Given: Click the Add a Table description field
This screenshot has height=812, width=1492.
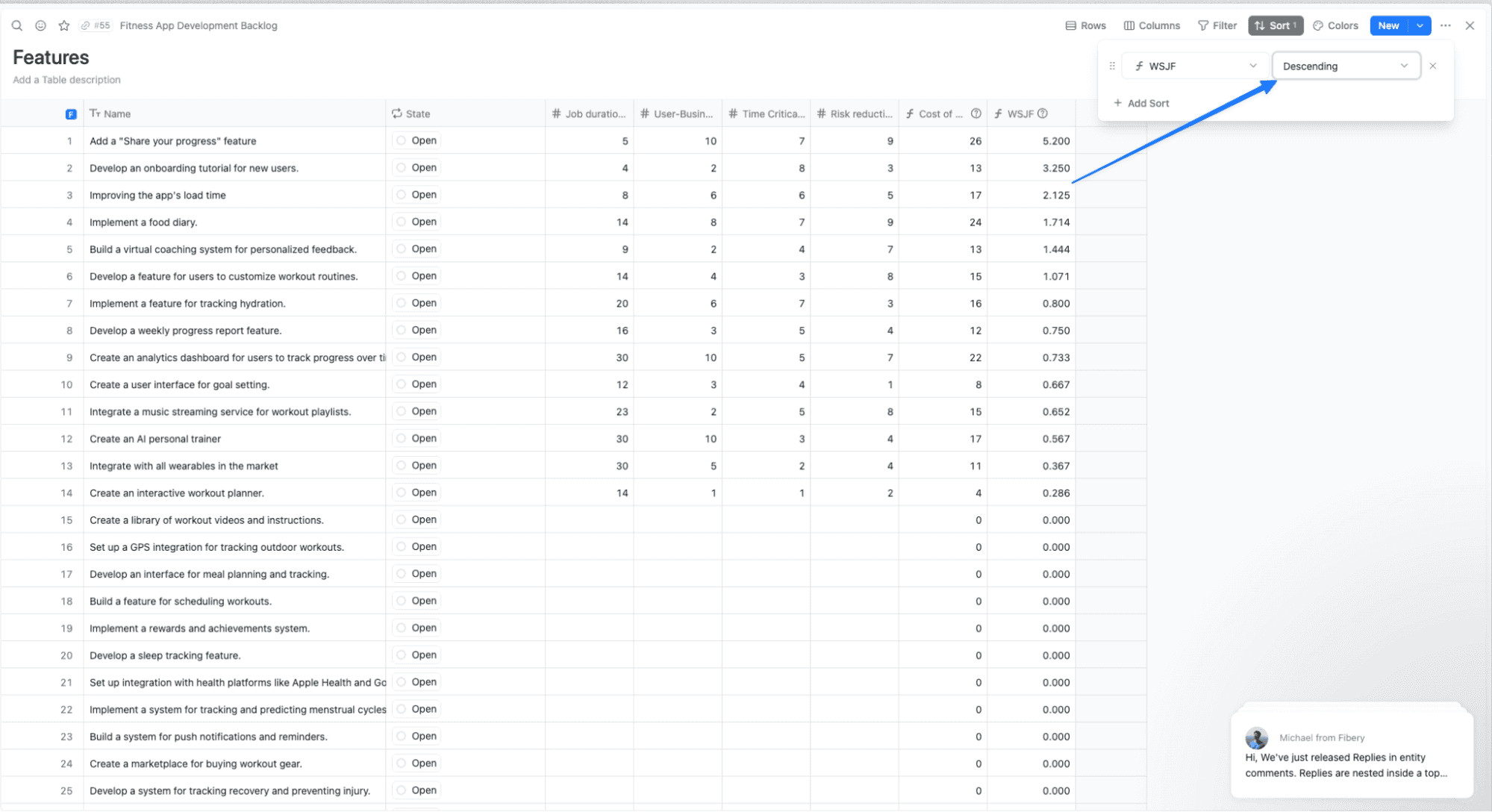Looking at the screenshot, I should pos(66,80).
